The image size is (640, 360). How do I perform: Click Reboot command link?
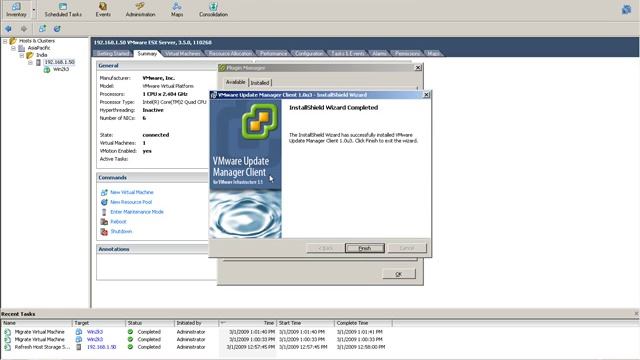point(118,222)
